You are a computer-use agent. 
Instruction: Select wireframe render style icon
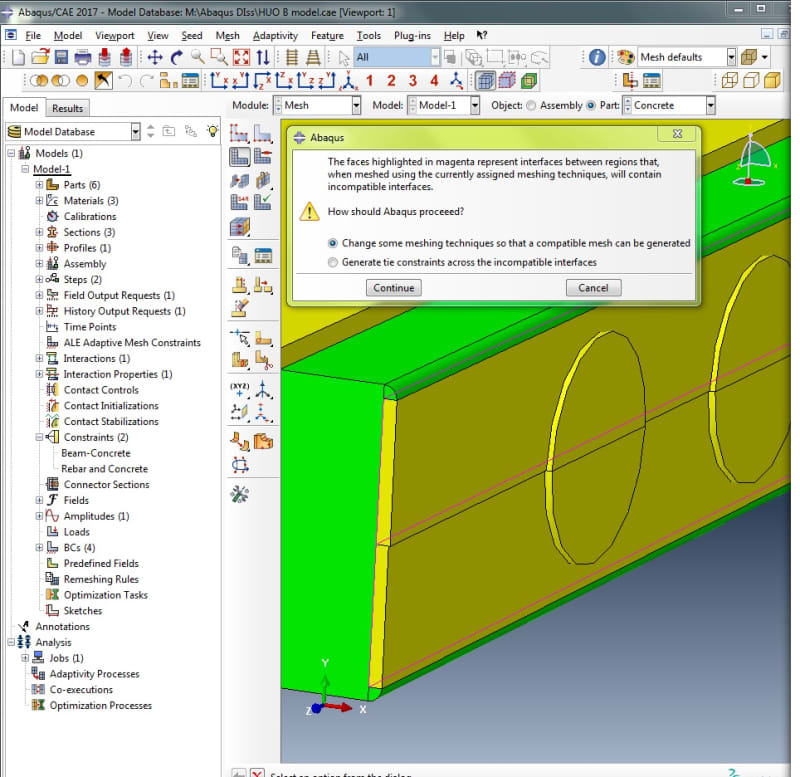(730, 81)
